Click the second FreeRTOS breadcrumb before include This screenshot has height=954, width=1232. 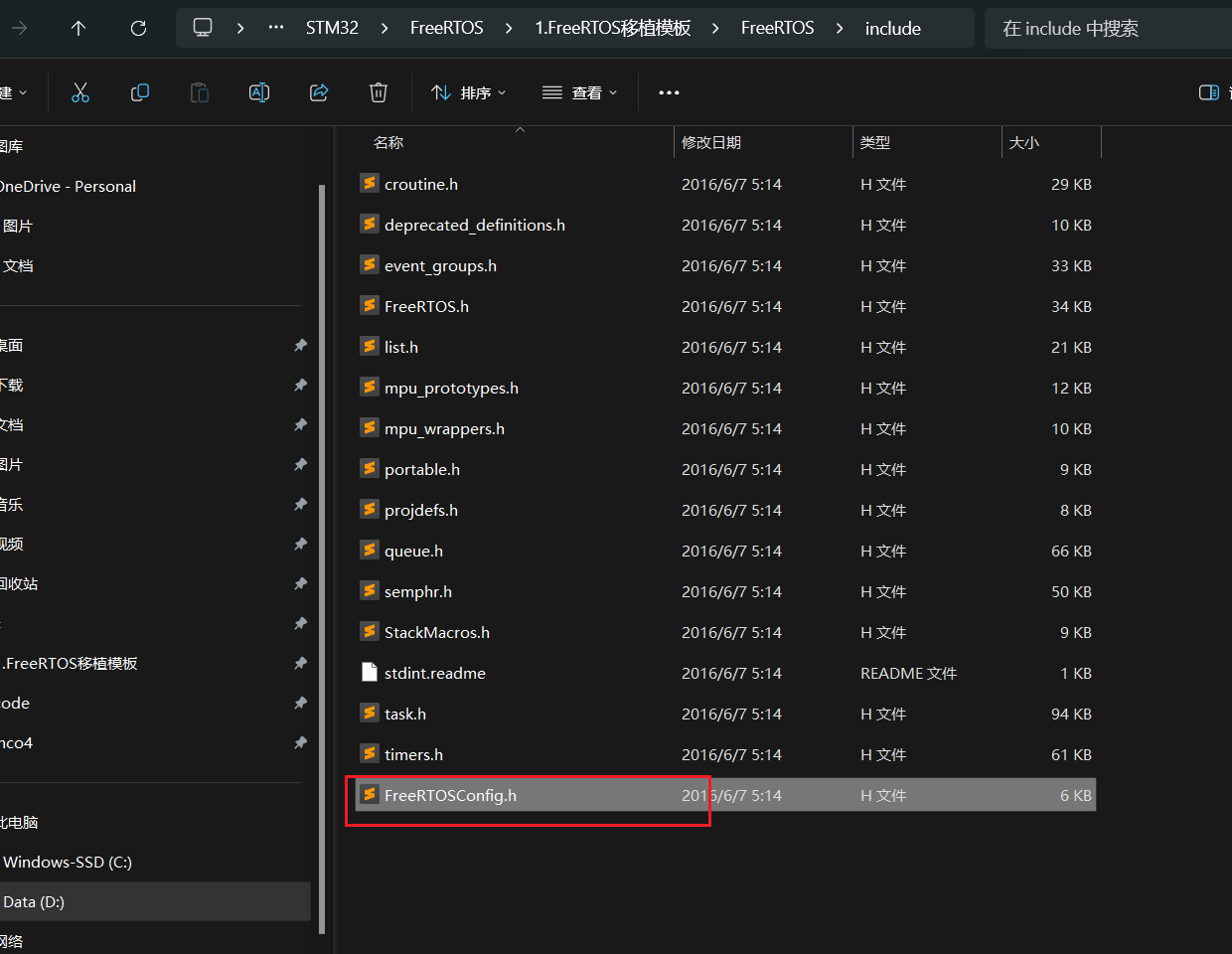[x=777, y=28]
